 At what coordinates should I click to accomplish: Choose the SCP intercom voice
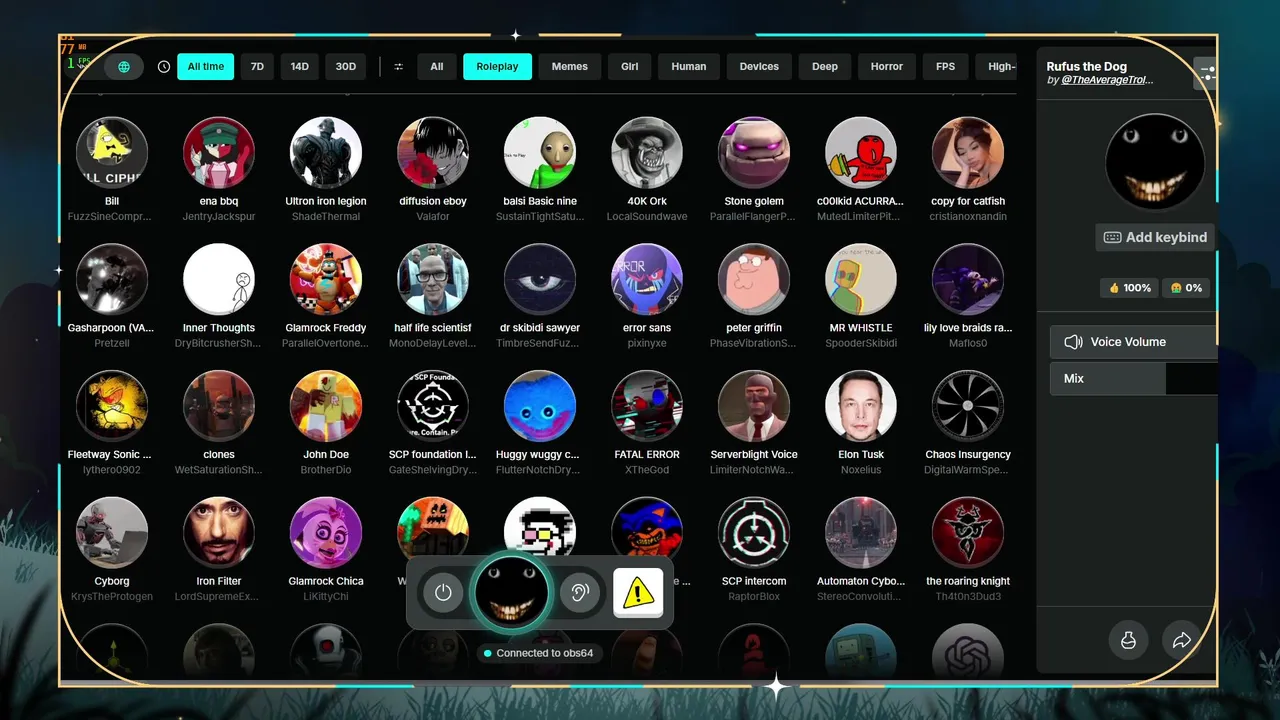(754, 533)
